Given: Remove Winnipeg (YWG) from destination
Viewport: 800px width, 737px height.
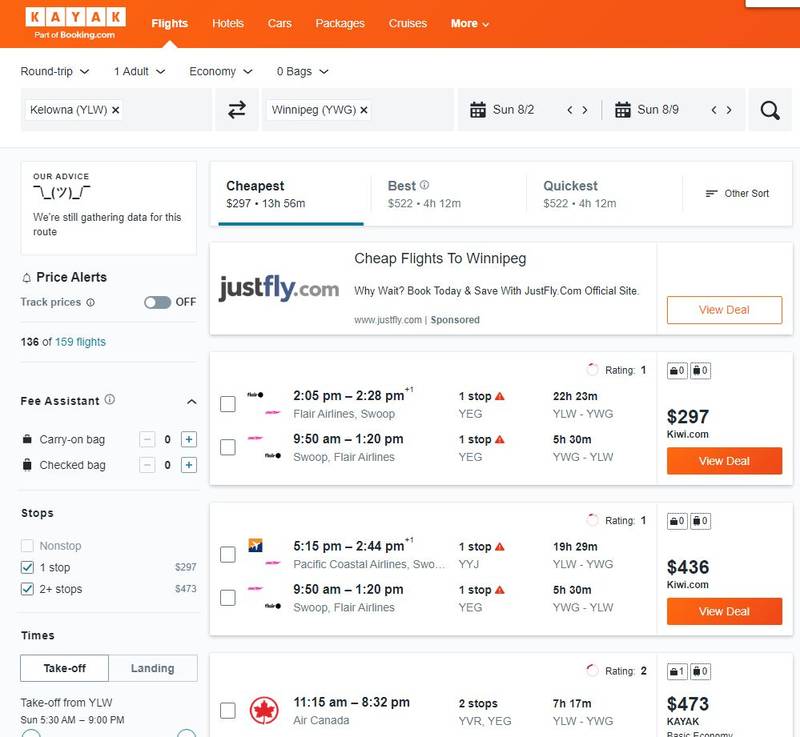Looking at the screenshot, I should [364, 110].
